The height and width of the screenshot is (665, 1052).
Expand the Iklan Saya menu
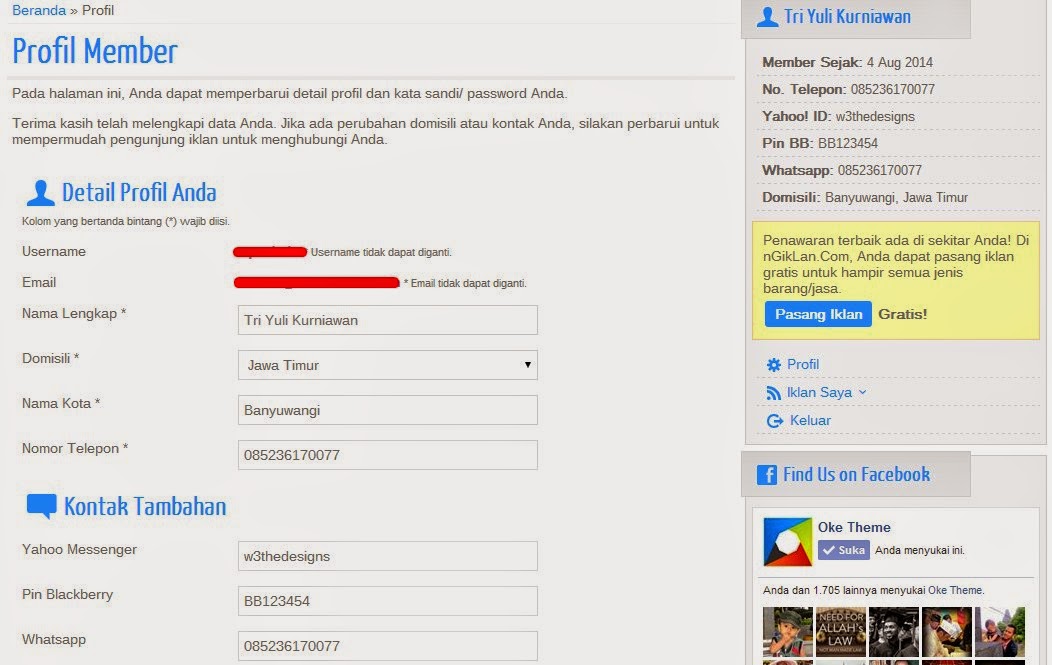pyautogui.click(x=827, y=393)
